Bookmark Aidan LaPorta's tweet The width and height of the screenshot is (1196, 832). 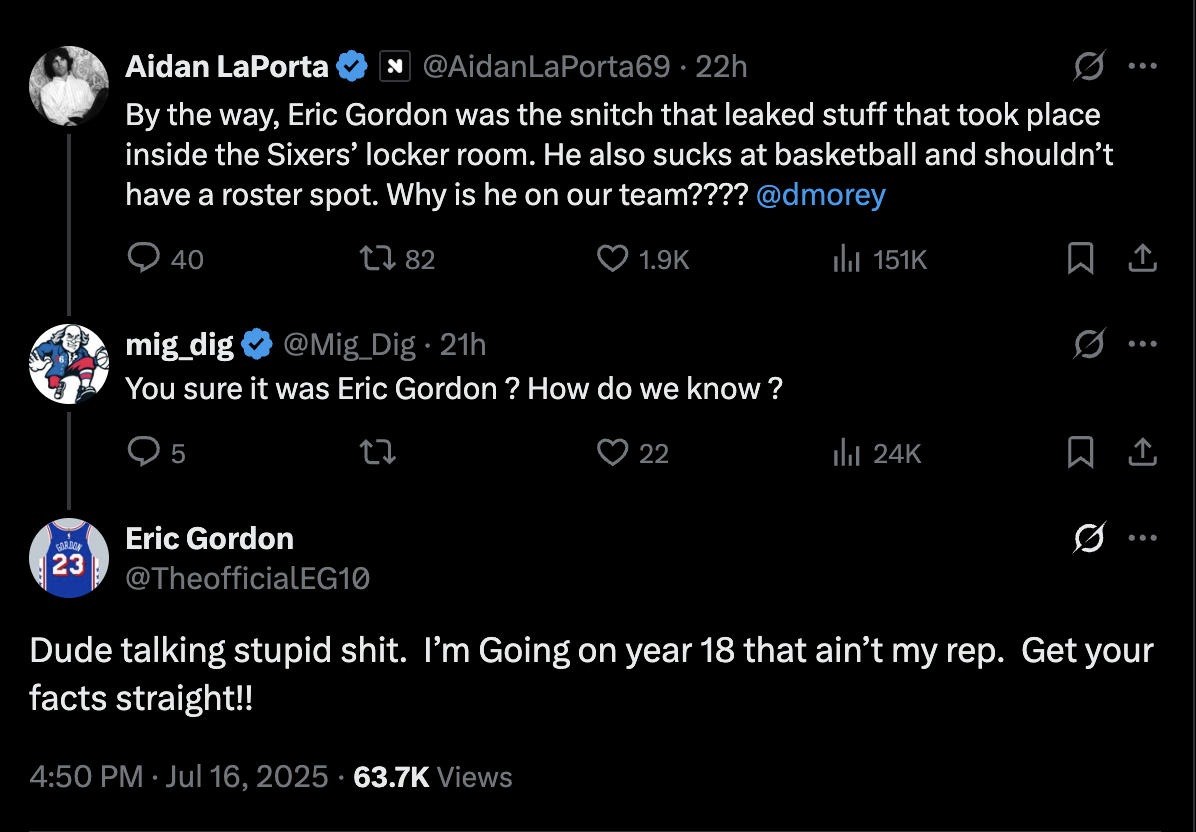(1080, 259)
